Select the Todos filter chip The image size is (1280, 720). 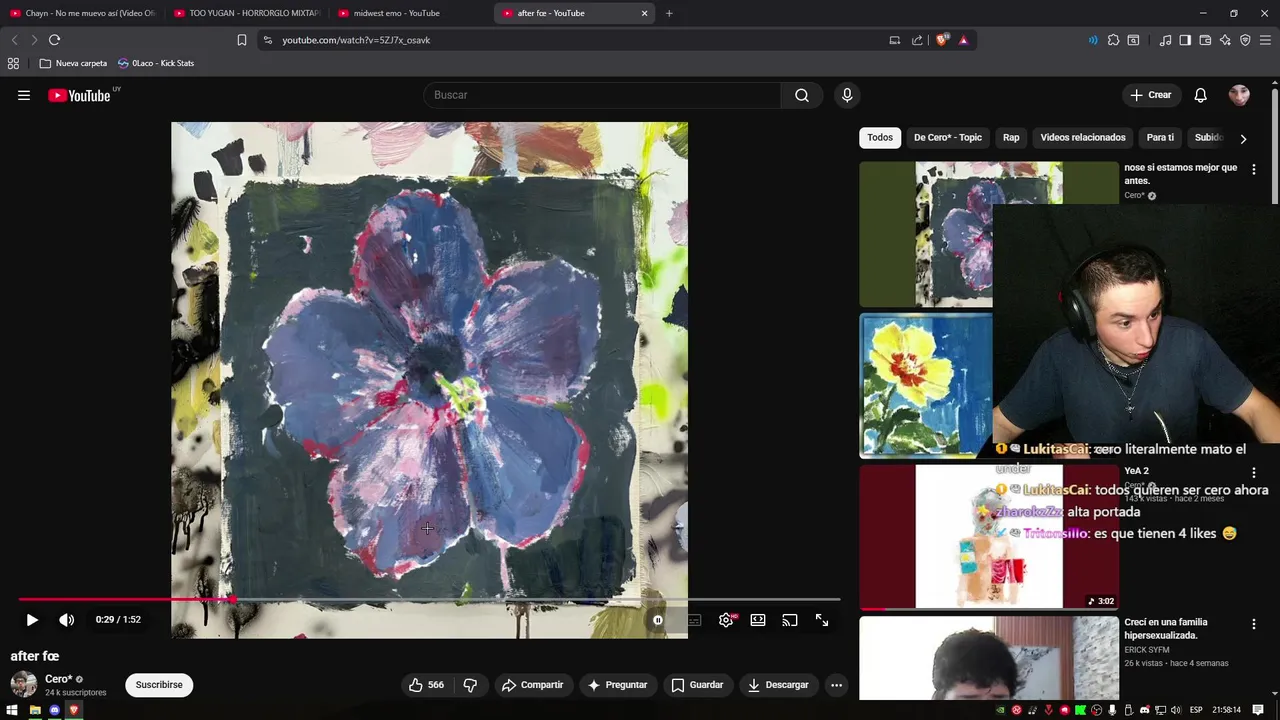[880, 137]
